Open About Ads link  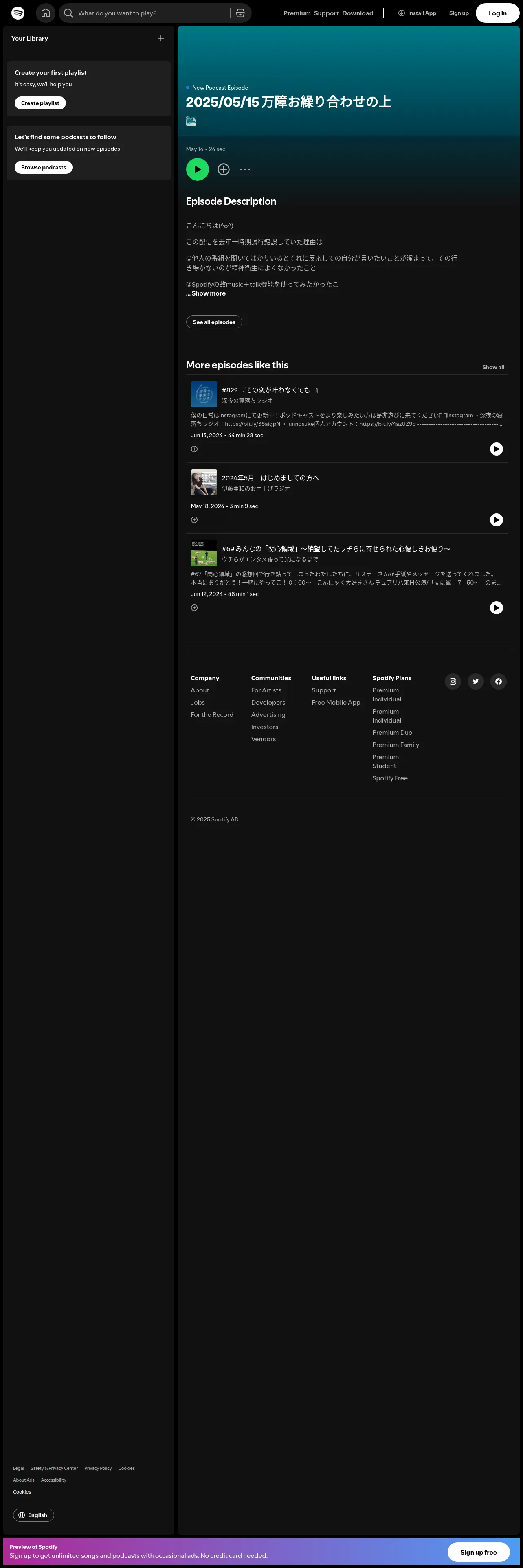click(x=24, y=1480)
